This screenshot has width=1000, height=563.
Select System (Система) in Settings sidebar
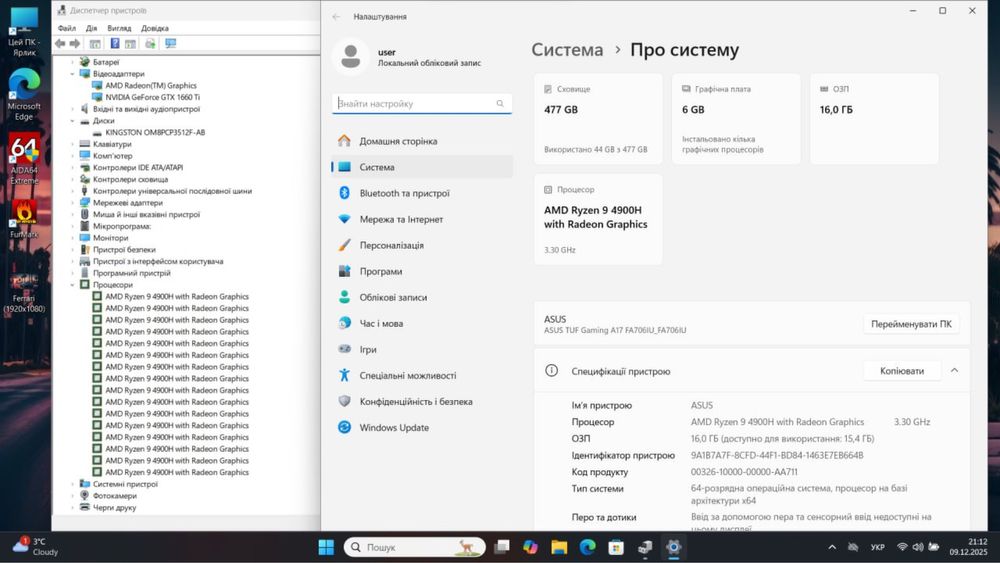tap(422, 167)
